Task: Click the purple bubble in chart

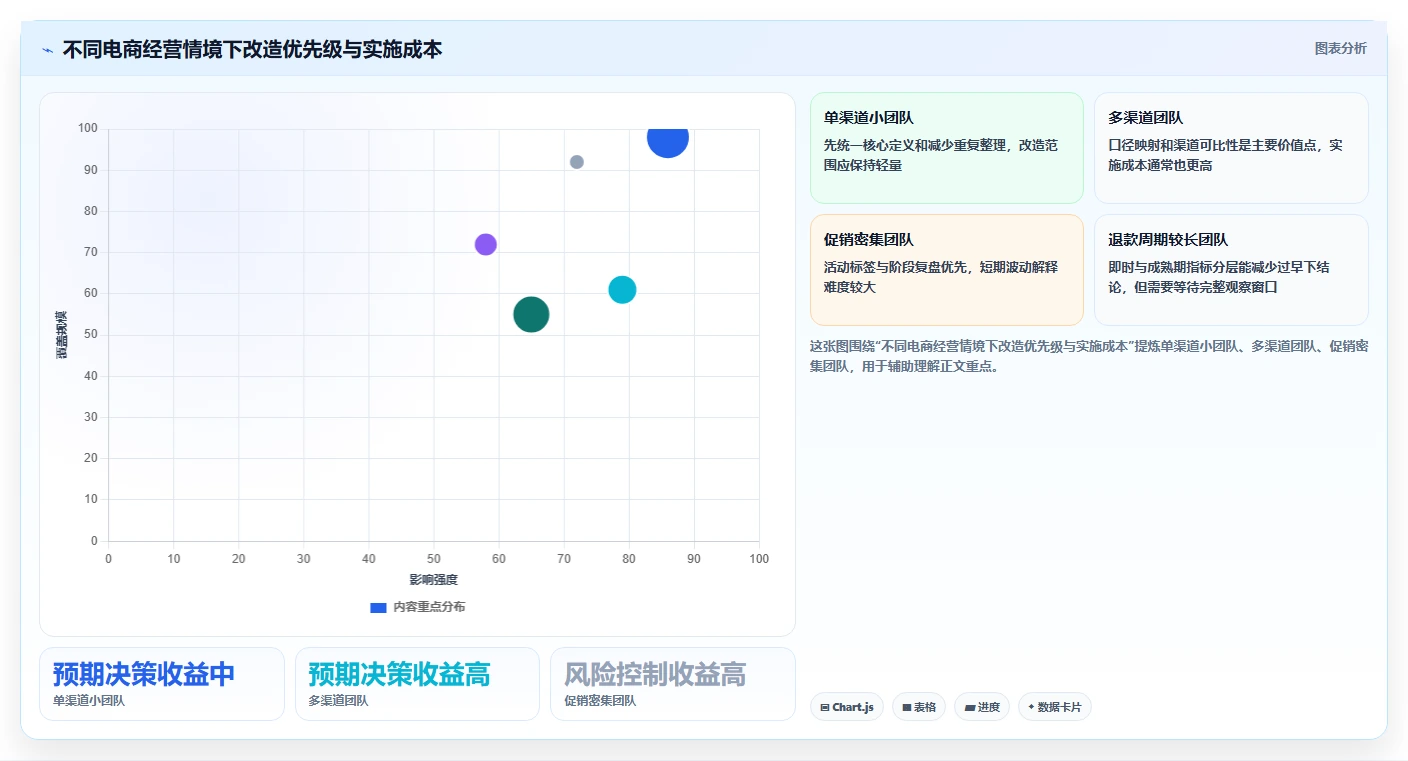Action: [486, 244]
